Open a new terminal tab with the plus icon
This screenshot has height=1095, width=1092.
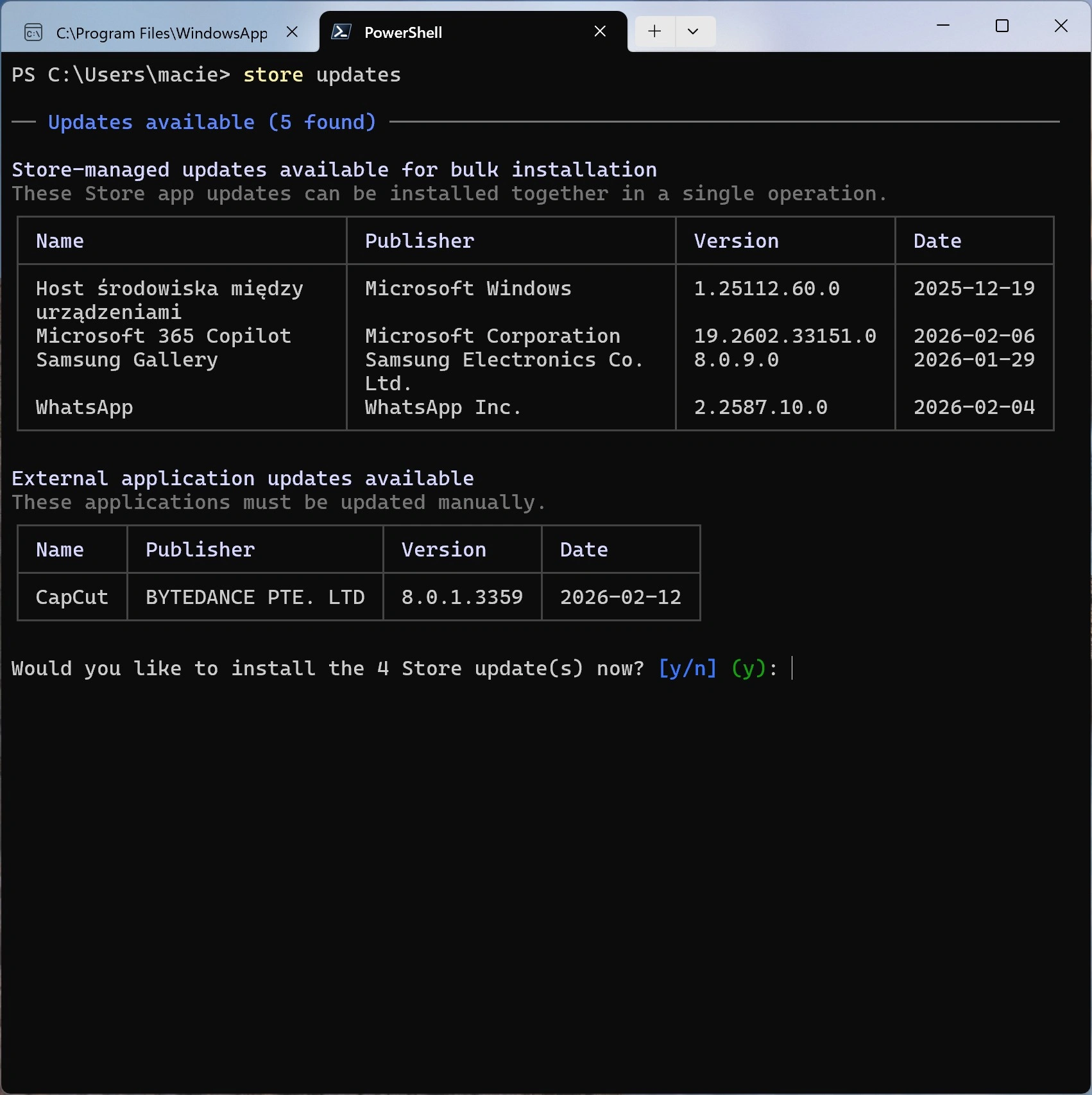click(x=654, y=31)
